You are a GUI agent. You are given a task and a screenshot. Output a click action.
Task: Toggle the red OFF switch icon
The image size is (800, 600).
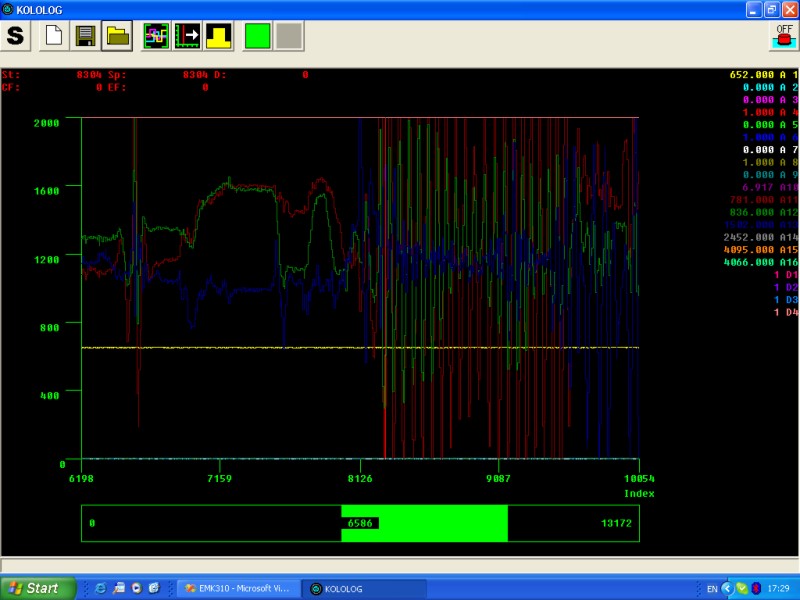tap(784, 36)
